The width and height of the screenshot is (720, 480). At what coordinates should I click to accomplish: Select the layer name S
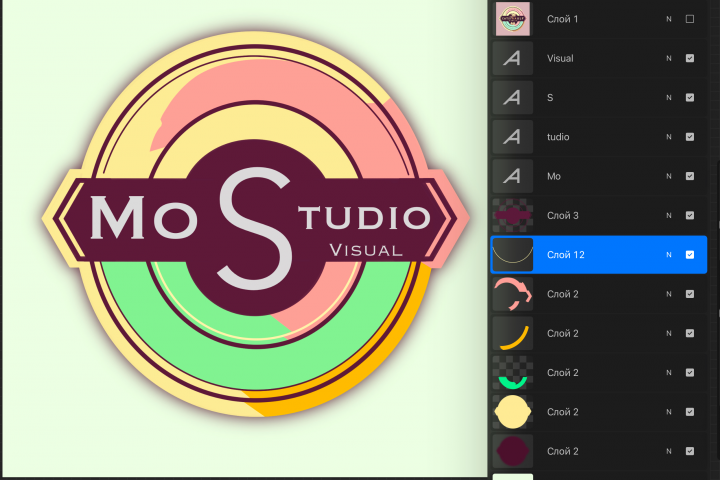tap(550, 97)
